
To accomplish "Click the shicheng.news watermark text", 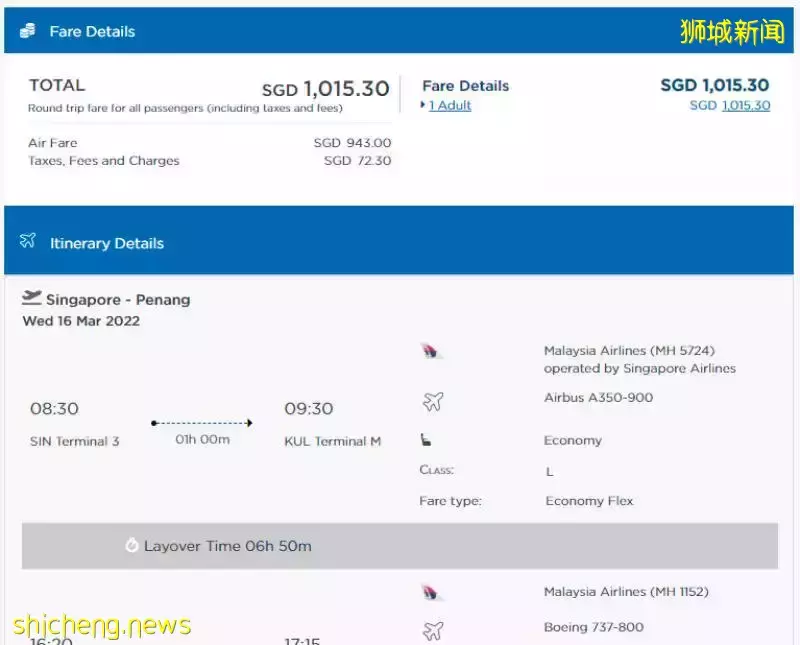I will [102, 626].
